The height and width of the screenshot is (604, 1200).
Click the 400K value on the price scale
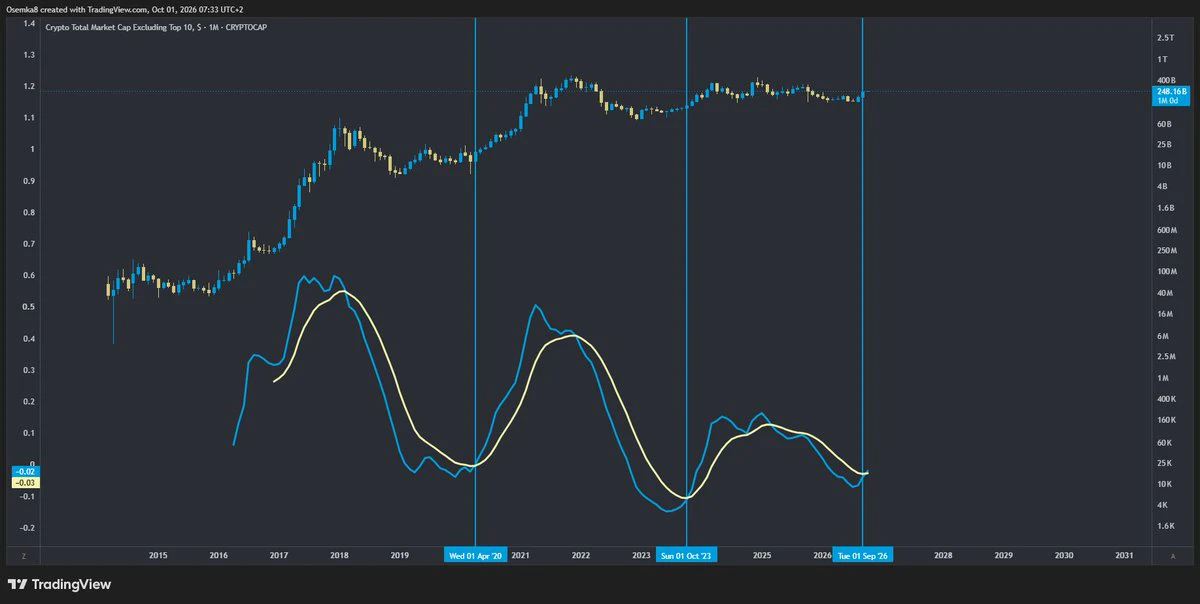pyautogui.click(x=1166, y=399)
